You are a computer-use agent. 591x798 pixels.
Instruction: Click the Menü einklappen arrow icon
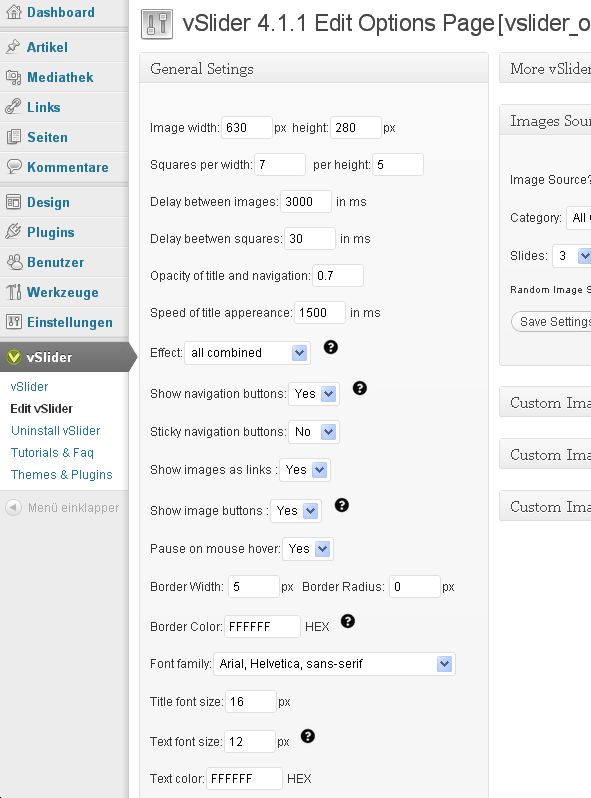14,507
